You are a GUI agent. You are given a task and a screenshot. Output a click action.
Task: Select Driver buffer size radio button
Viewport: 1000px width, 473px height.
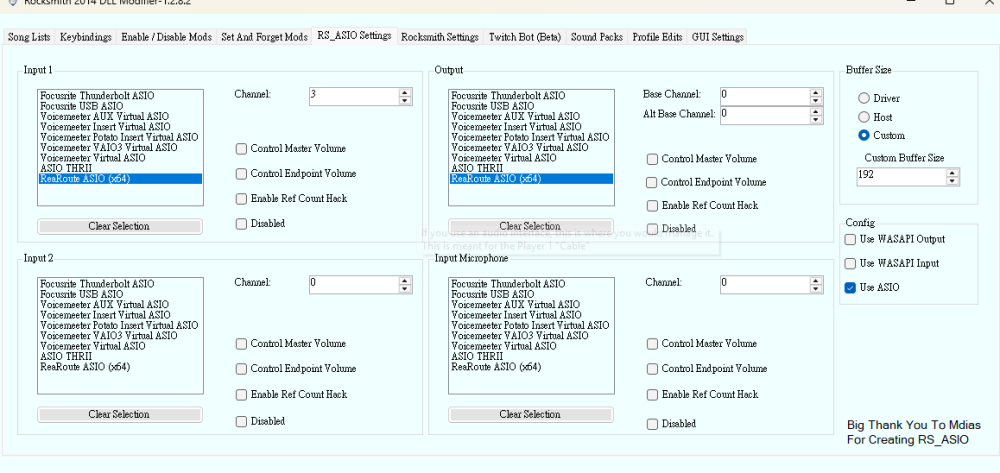point(864,99)
